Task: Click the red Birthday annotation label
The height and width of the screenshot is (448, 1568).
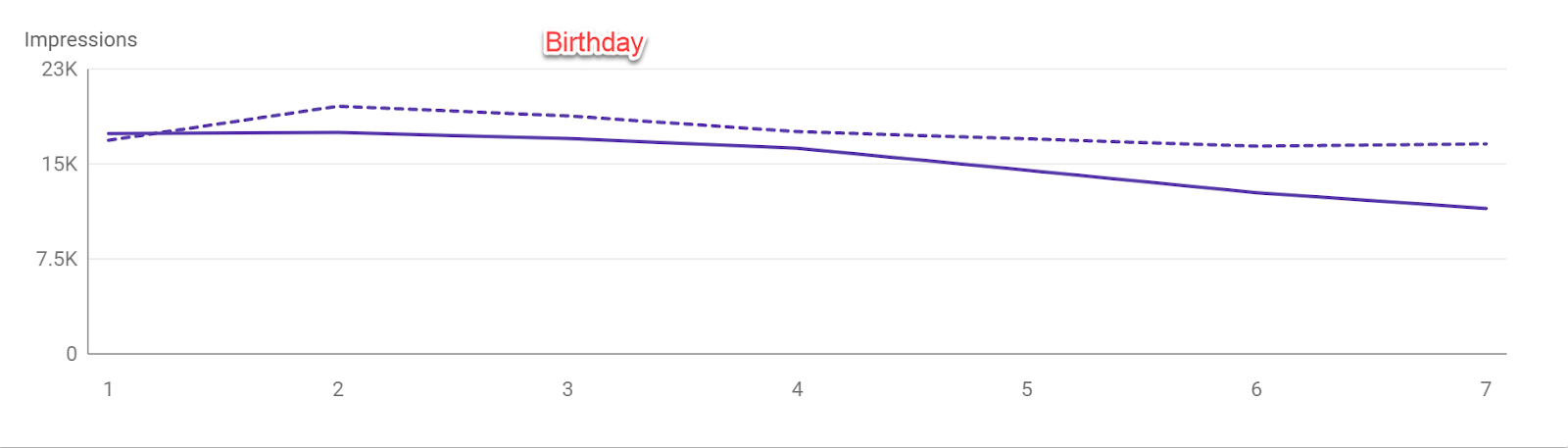Action: point(594,43)
